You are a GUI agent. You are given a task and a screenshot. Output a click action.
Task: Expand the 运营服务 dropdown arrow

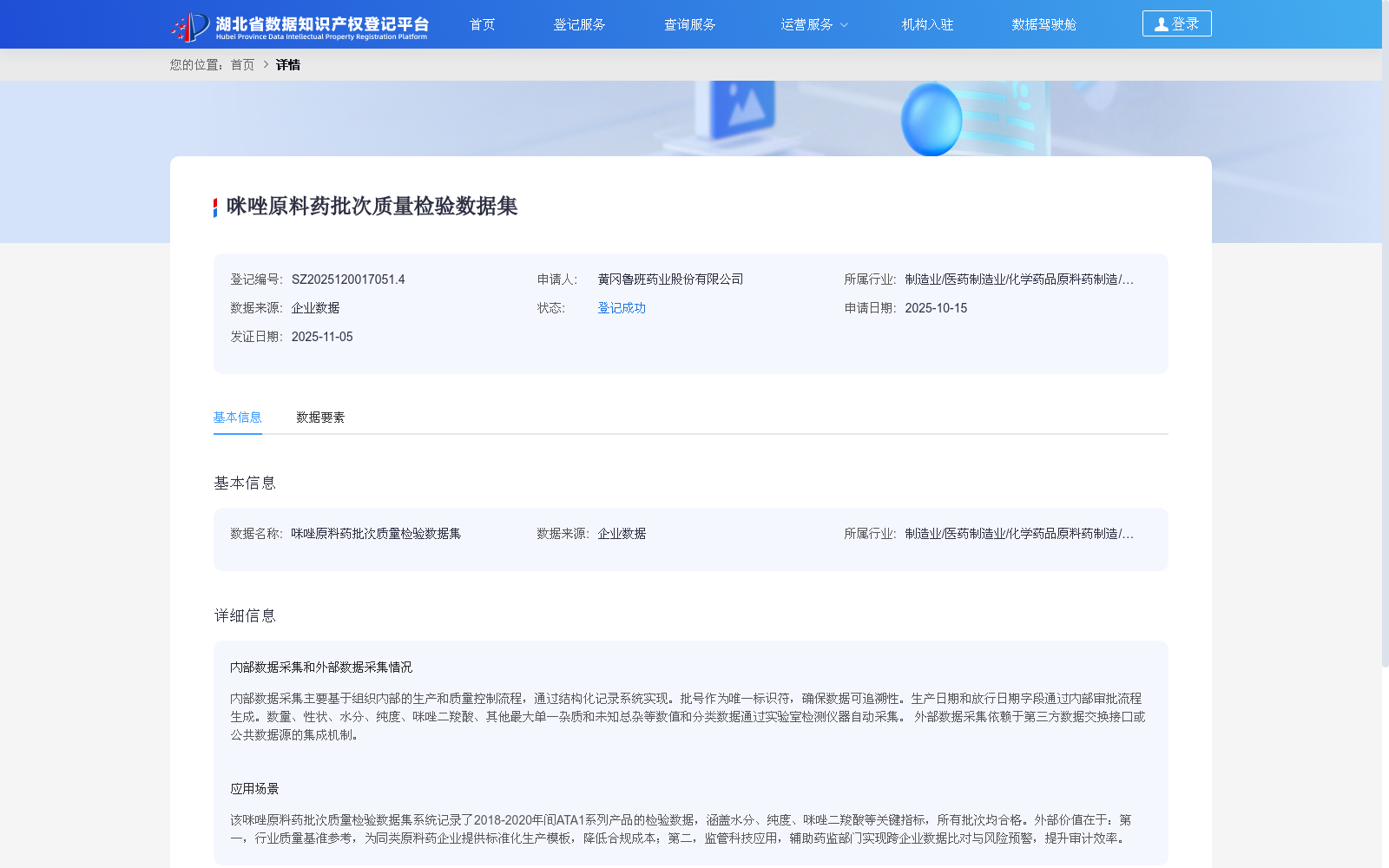(x=844, y=25)
